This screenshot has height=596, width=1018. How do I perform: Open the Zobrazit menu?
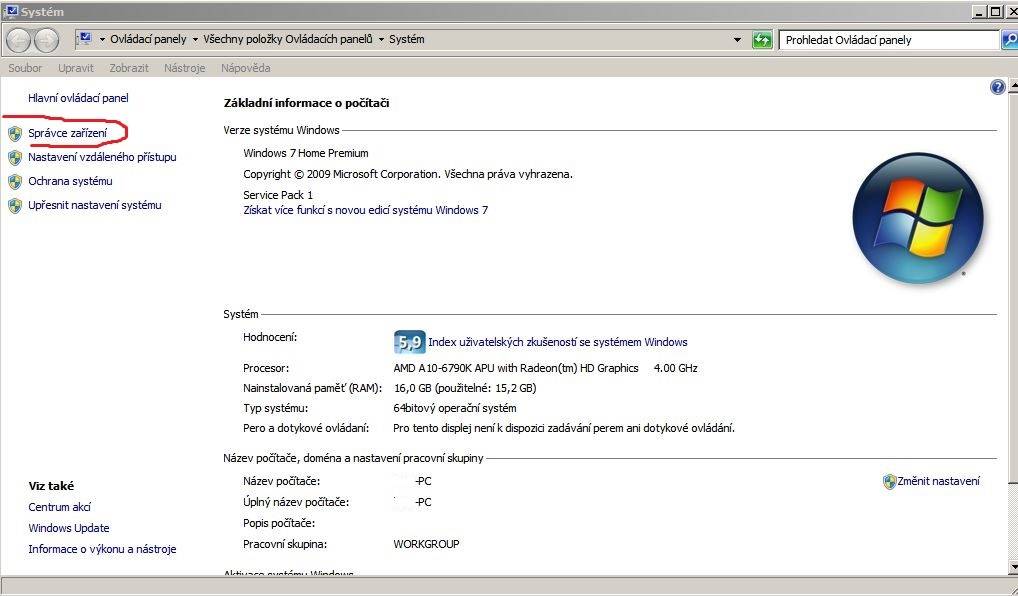point(129,68)
